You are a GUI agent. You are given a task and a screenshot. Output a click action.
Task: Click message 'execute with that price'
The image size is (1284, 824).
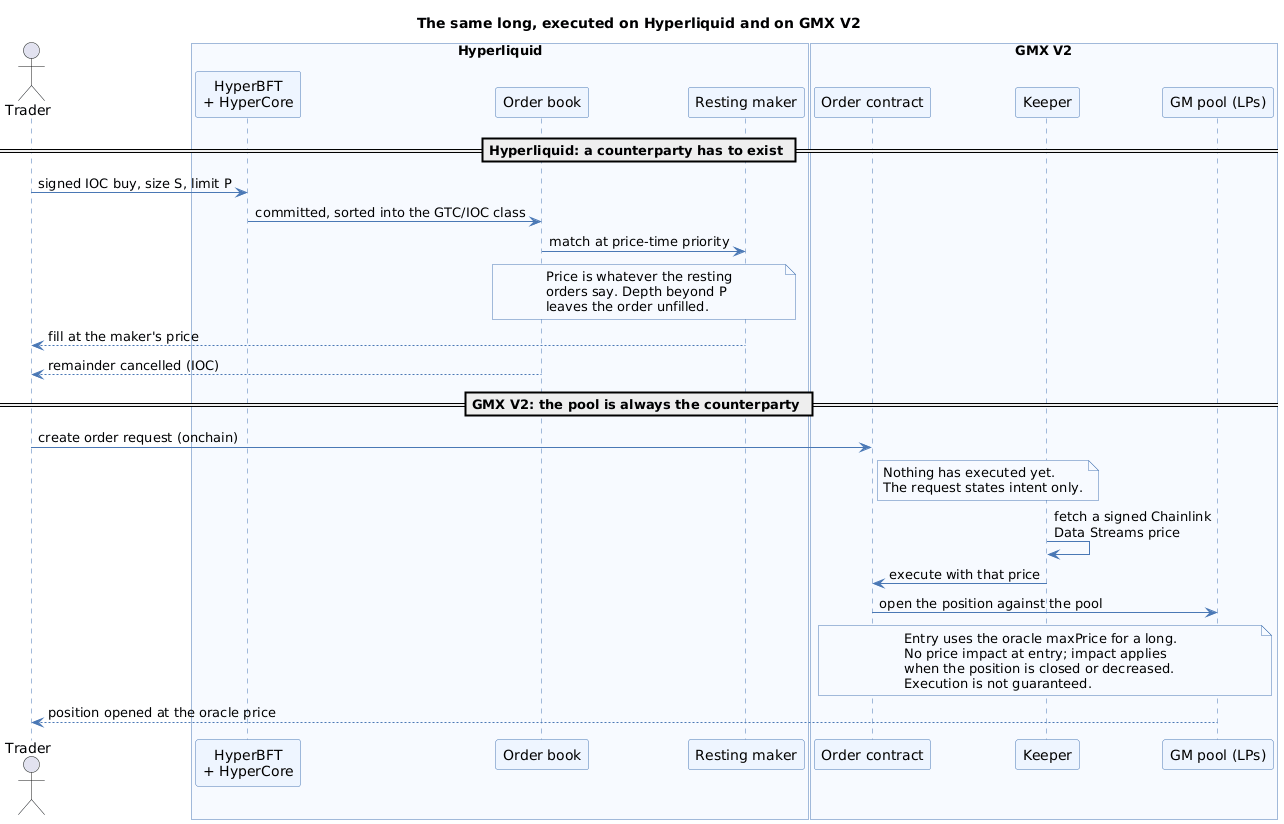pyautogui.click(x=964, y=575)
